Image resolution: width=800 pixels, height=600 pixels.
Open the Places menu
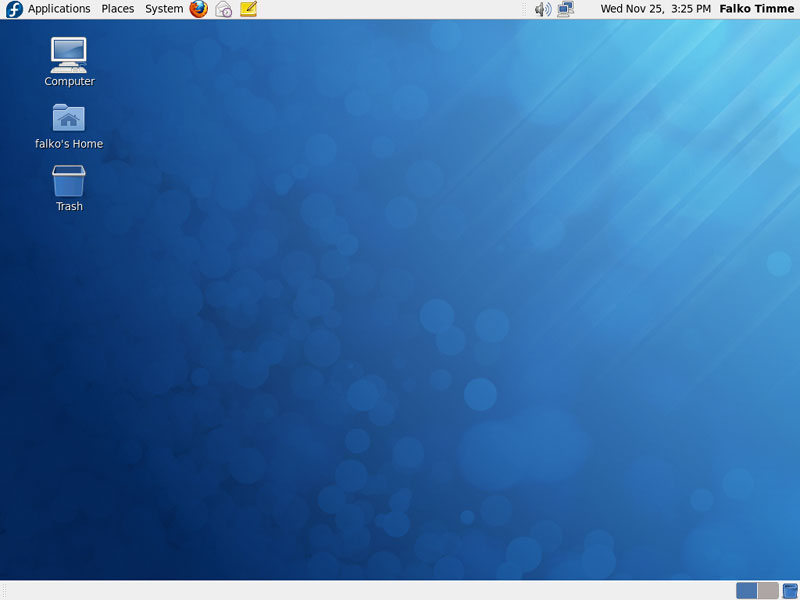(x=117, y=9)
